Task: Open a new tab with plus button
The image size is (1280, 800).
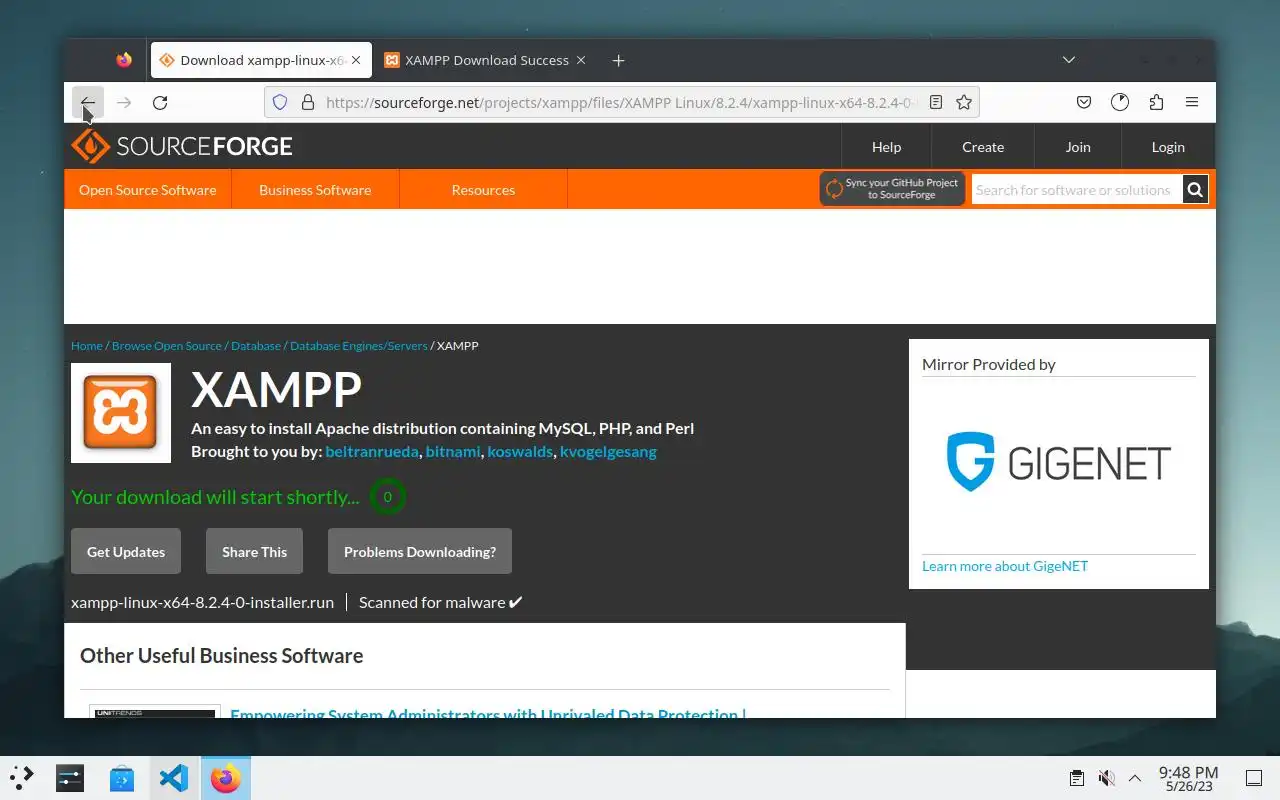Action: pyautogui.click(x=618, y=60)
